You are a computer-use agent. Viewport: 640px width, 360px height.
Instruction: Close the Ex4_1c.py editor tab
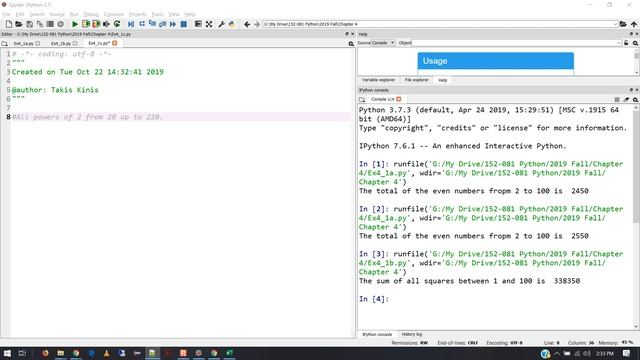click(x=115, y=43)
